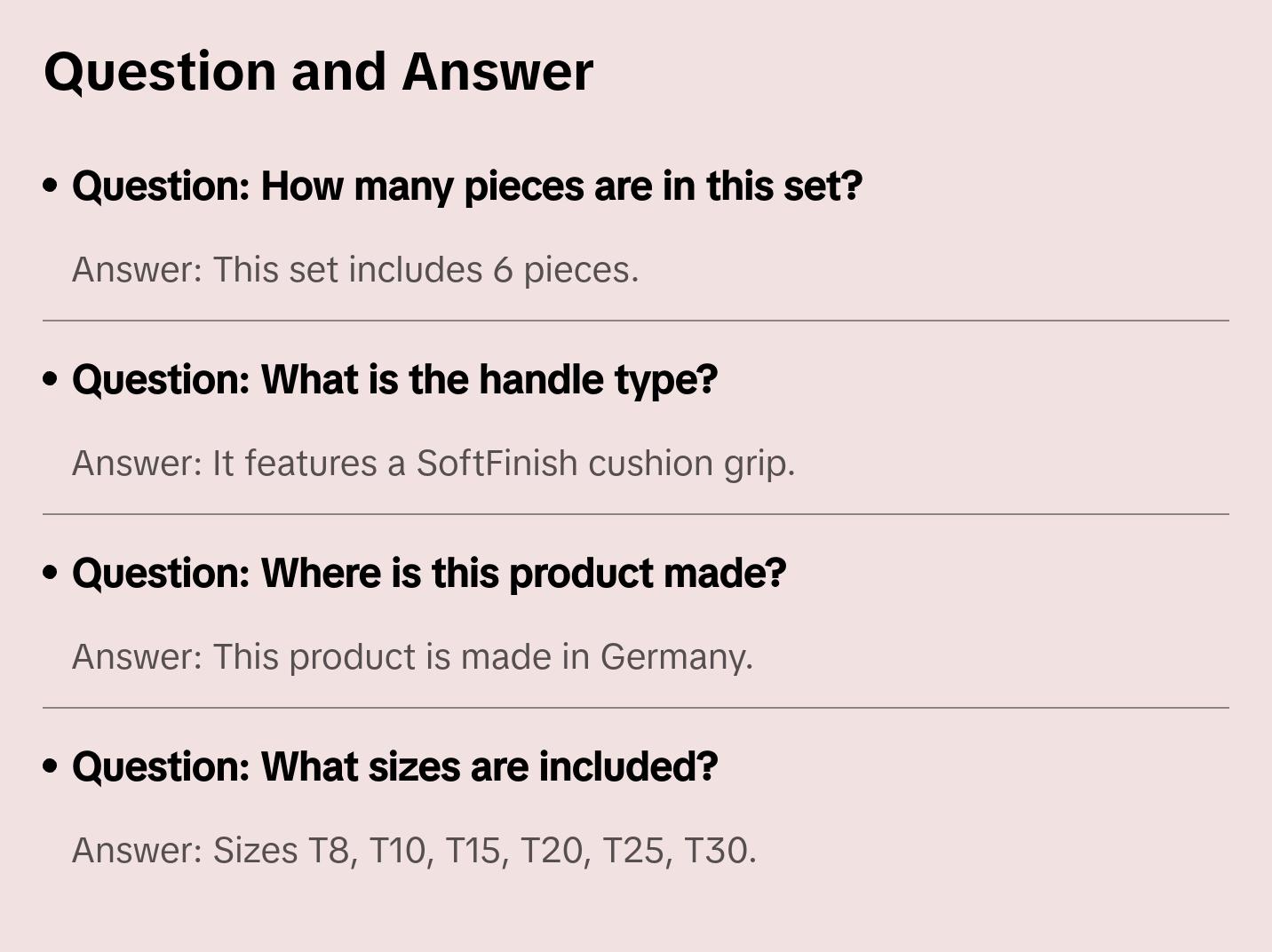Click the divider below the Germany answer
The height and width of the screenshot is (952, 1272).
tap(636, 708)
